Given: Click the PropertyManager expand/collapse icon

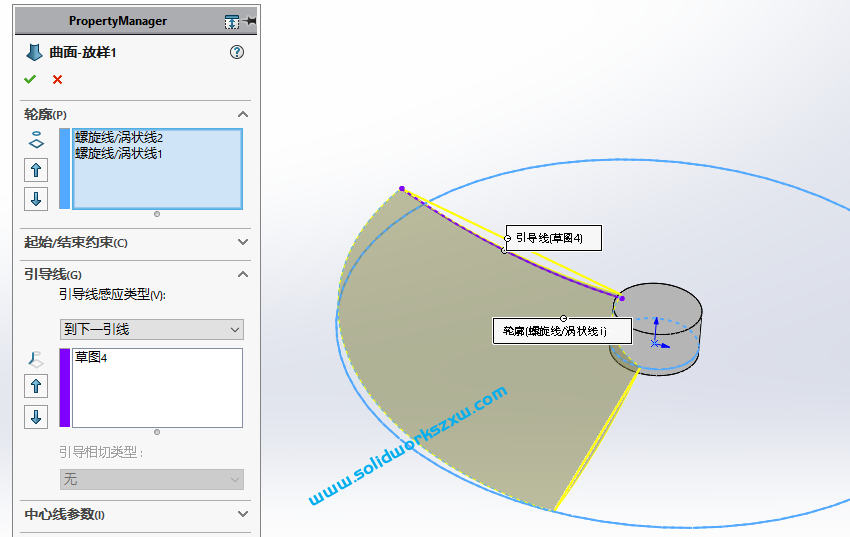Looking at the screenshot, I should tap(232, 22).
